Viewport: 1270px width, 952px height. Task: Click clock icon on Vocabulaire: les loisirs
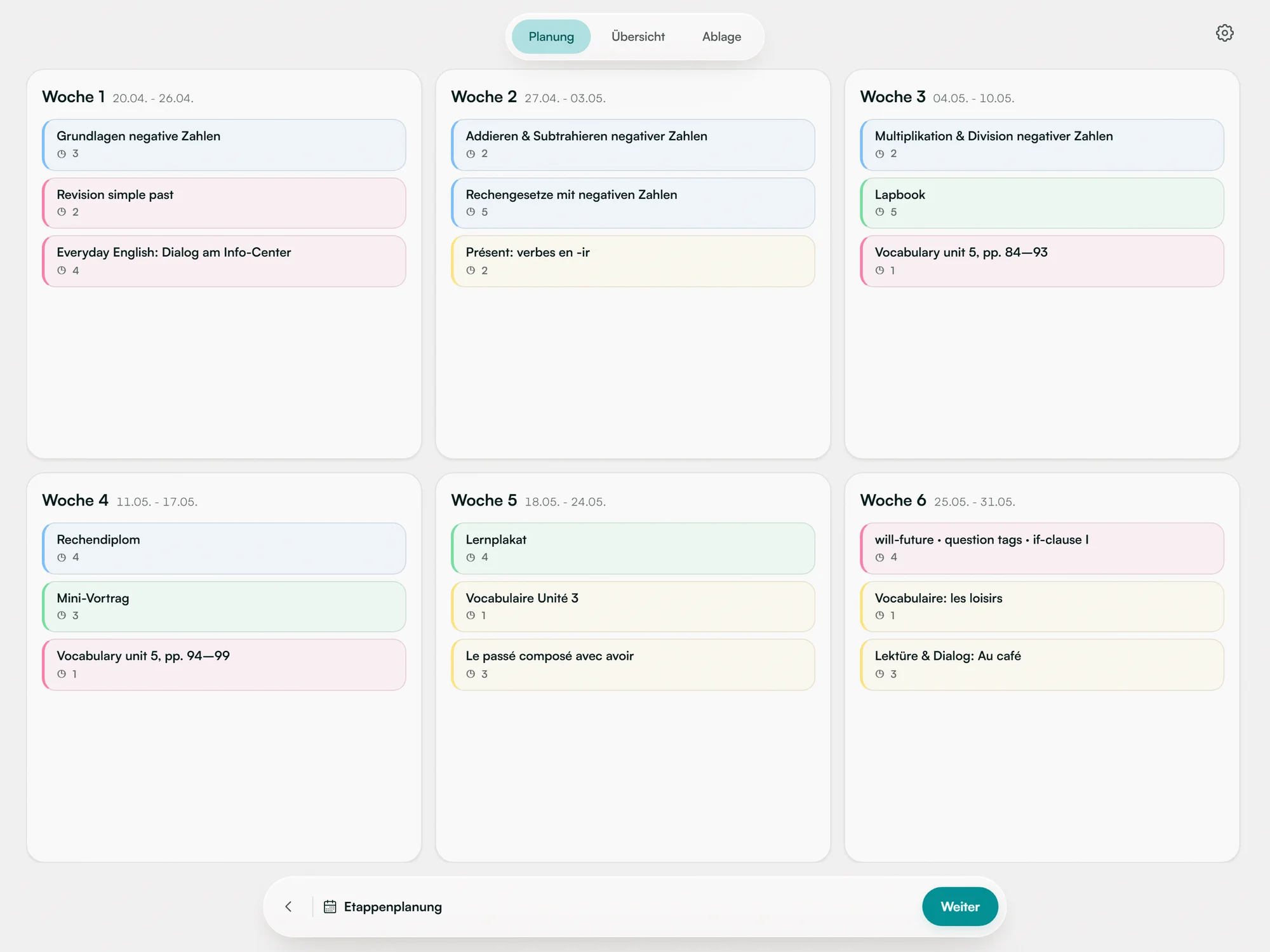(879, 615)
